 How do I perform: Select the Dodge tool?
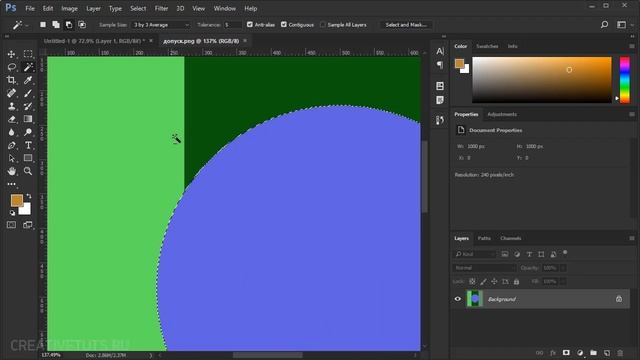click(x=28, y=132)
